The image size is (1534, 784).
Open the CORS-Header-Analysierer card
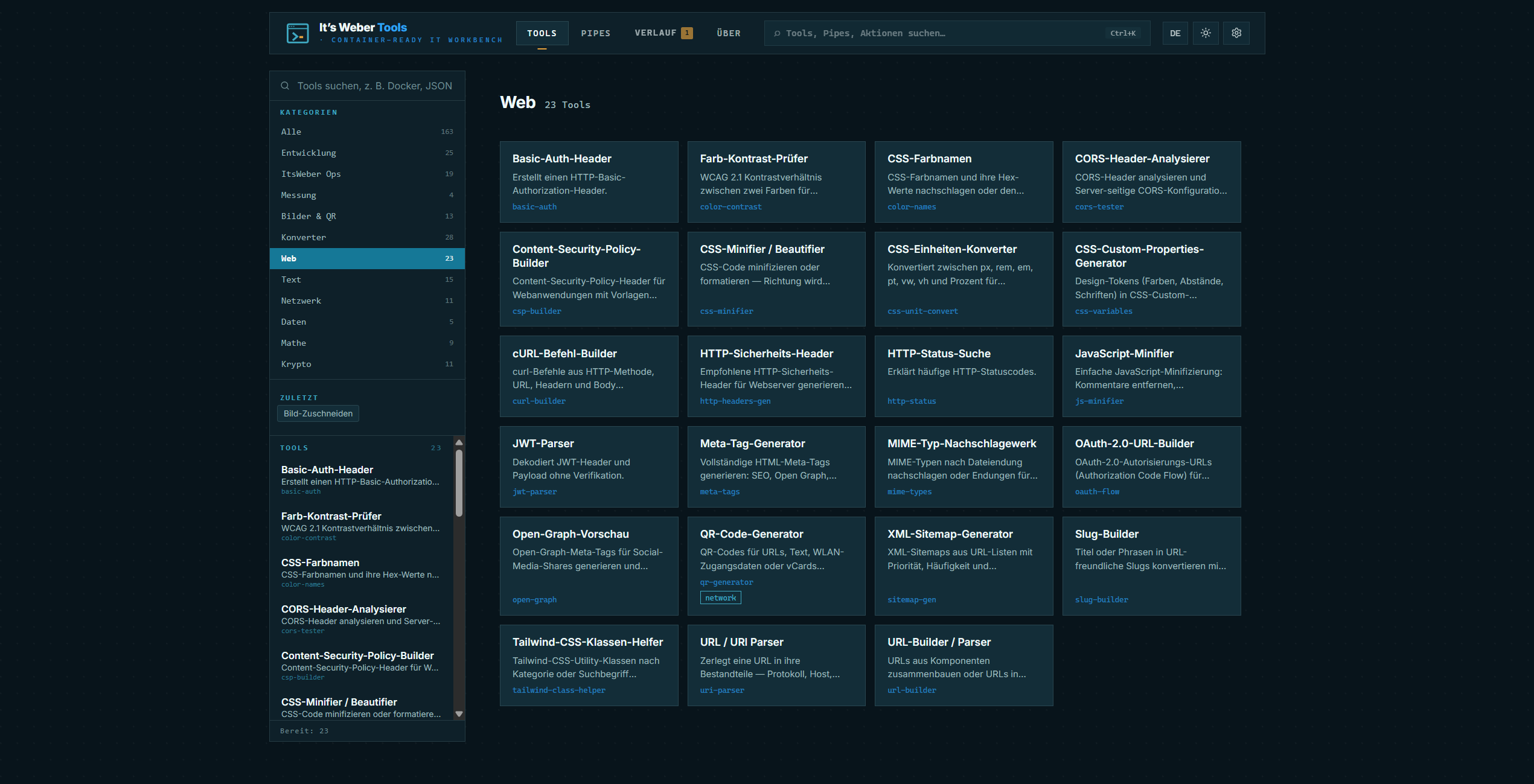tap(1151, 182)
